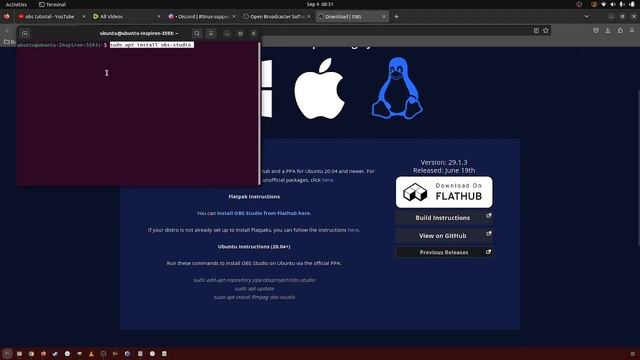Click the Firefox icon beside the tabs
Image resolution: width=640 pixels, height=360 pixels.
[x=7, y=17]
